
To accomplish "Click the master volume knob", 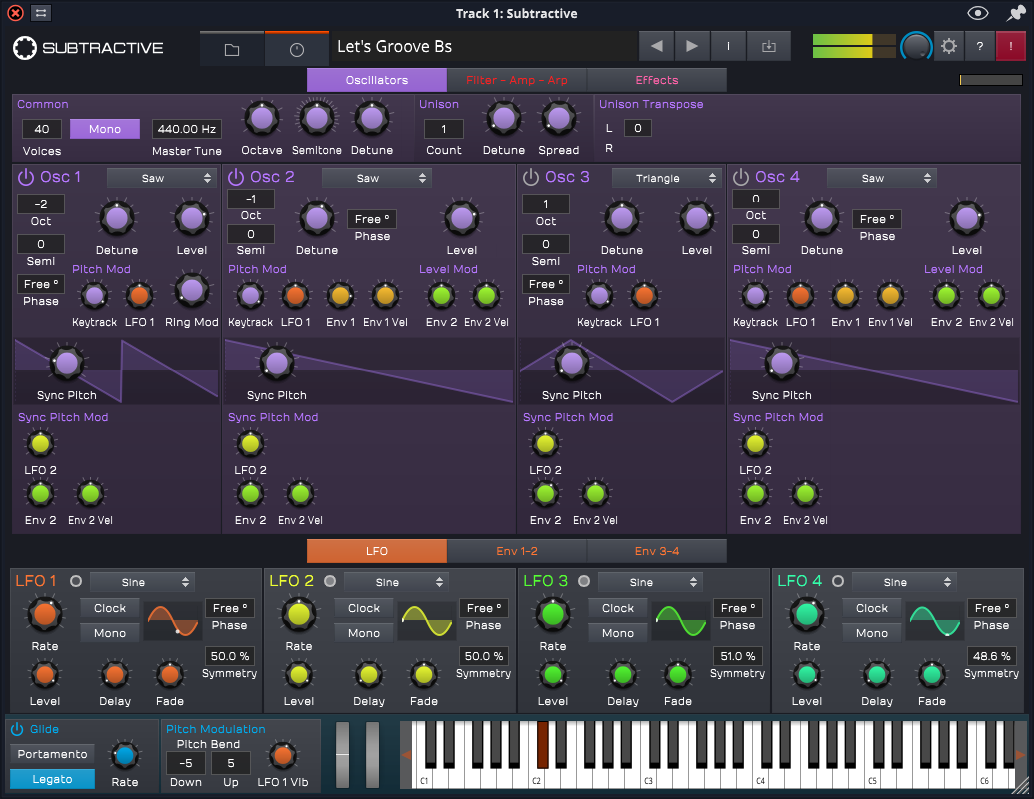I will point(916,46).
